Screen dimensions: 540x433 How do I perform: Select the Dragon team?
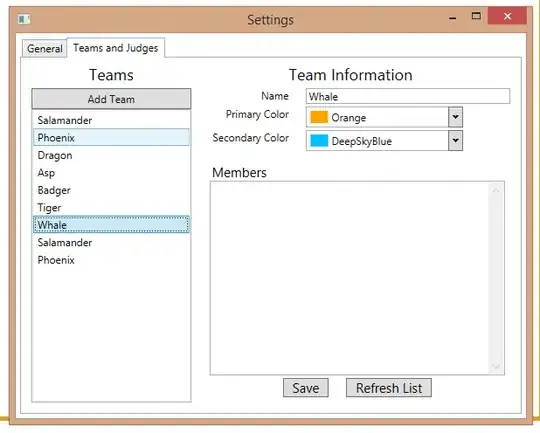pos(111,155)
